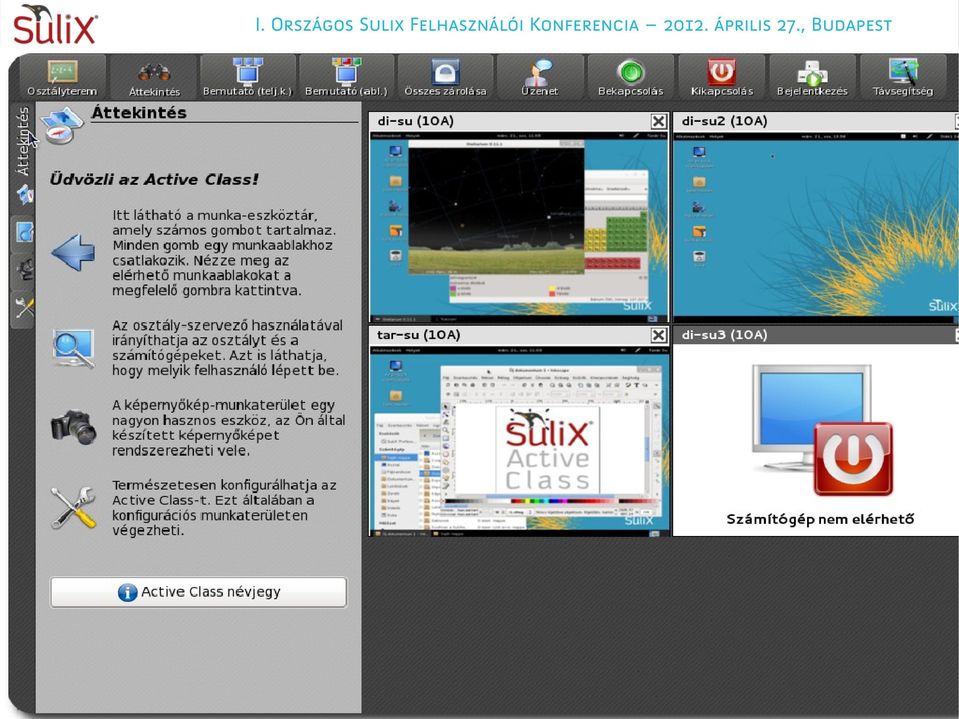Click the di-su (10A) title label
959x719 pixels.
pyautogui.click(x=415, y=121)
